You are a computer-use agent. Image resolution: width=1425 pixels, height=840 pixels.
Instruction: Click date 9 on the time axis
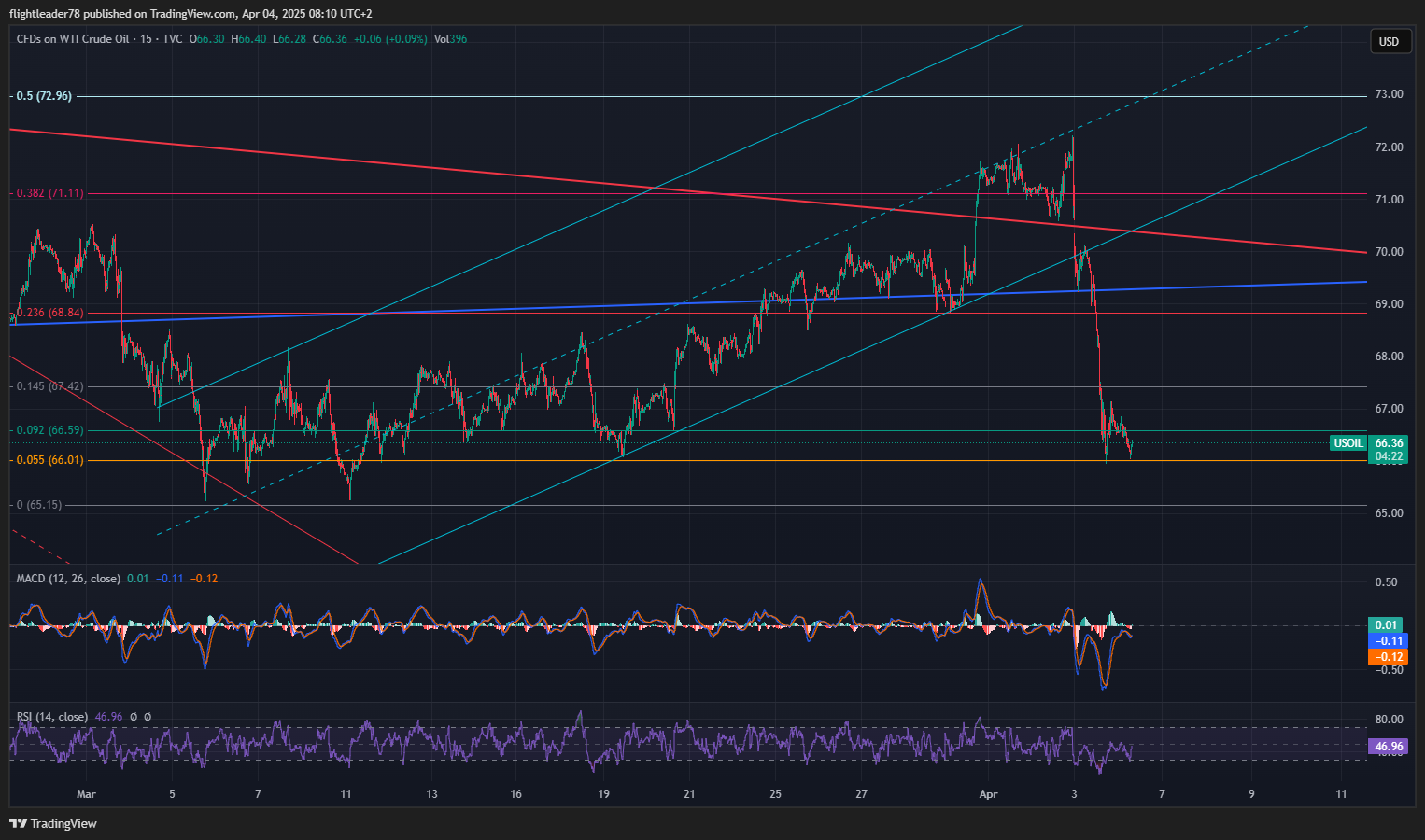[1251, 794]
